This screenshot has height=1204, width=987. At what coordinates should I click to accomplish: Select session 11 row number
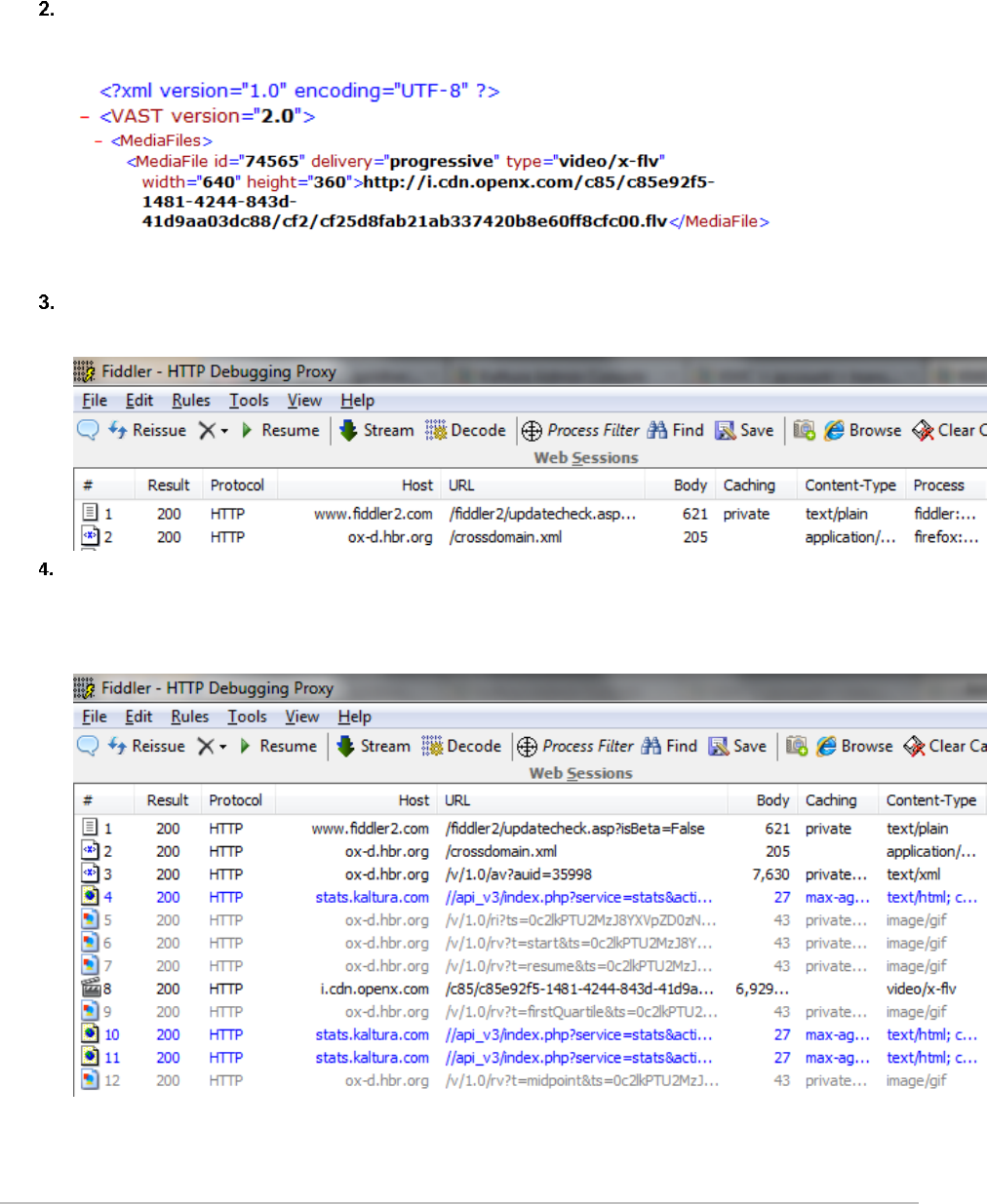(x=112, y=1058)
